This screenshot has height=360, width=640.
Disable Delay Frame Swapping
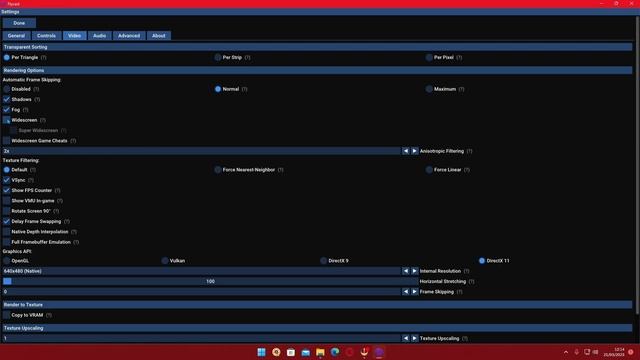pos(7,222)
